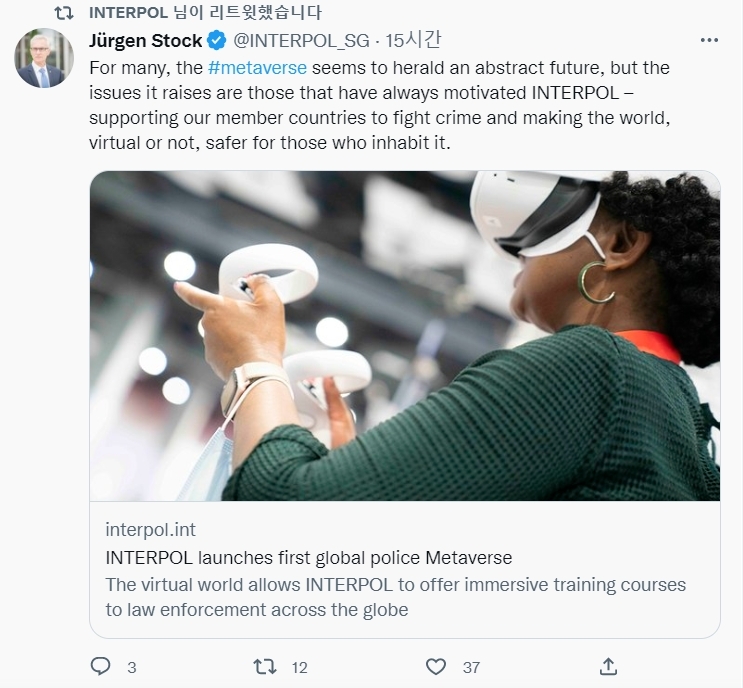The image size is (743, 688).
Task: Like the tweet with the heart icon
Action: 435,666
